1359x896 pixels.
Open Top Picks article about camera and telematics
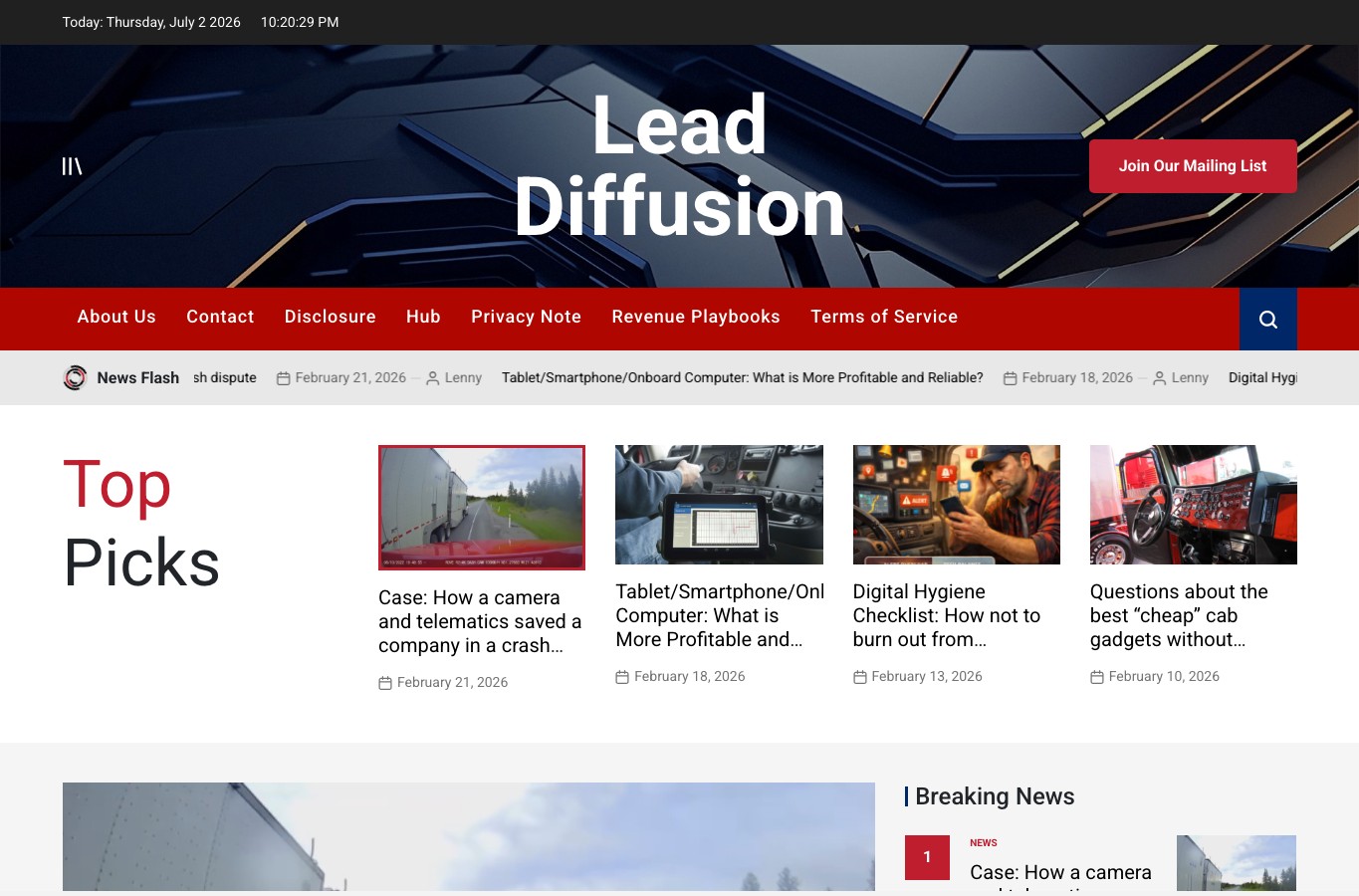coord(480,621)
